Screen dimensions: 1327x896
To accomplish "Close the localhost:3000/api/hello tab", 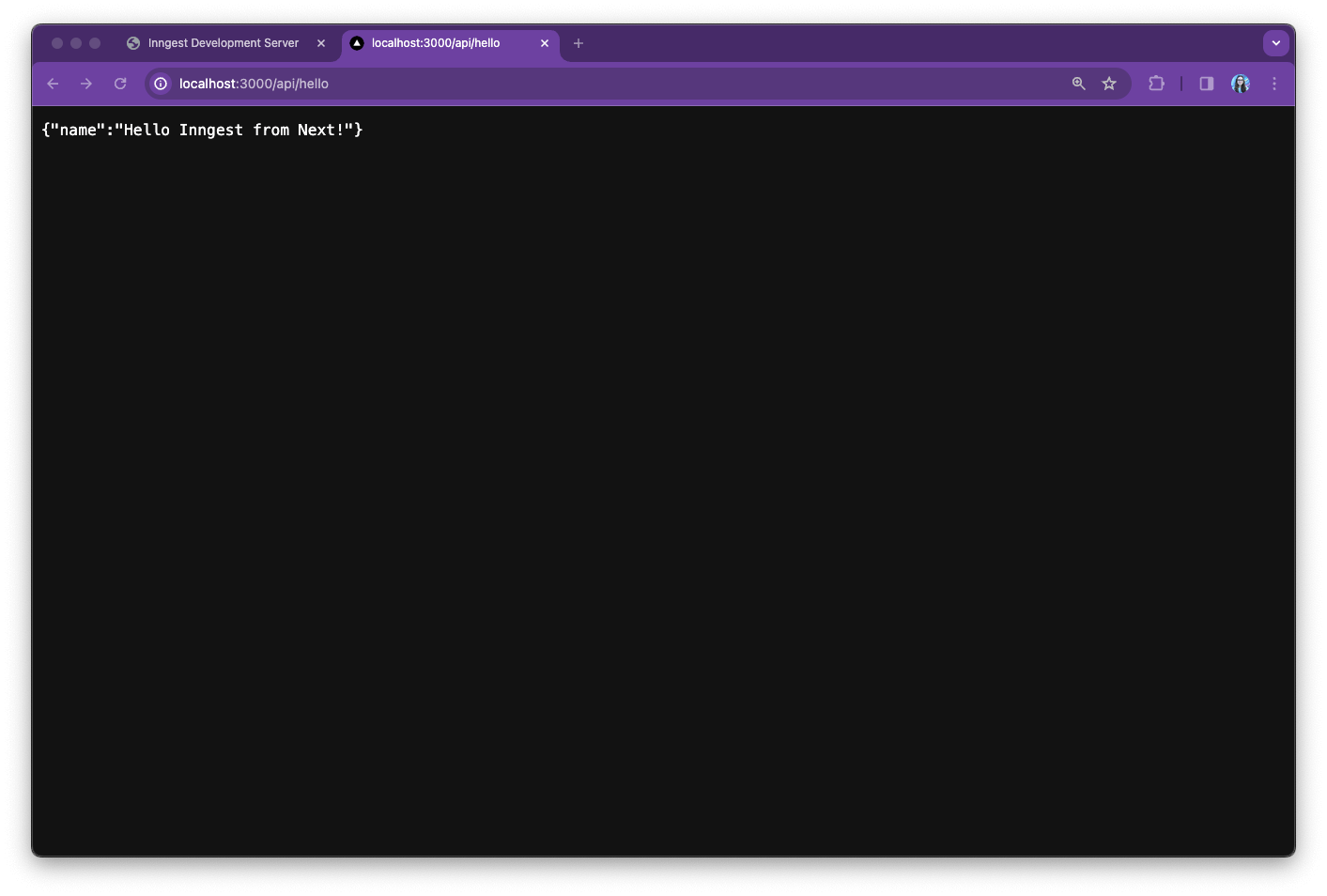I will 545,43.
